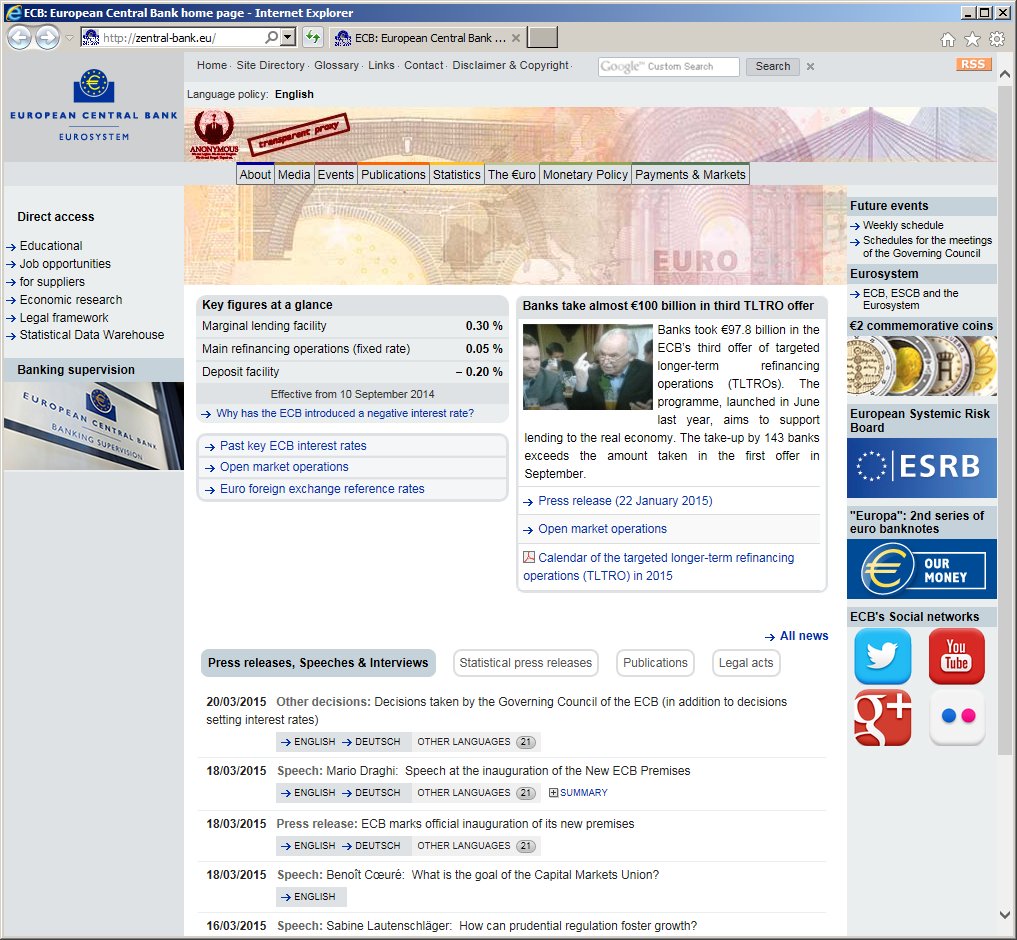This screenshot has width=1017, height=940.
Task: Open the RSS feed button
Action: 973,64
